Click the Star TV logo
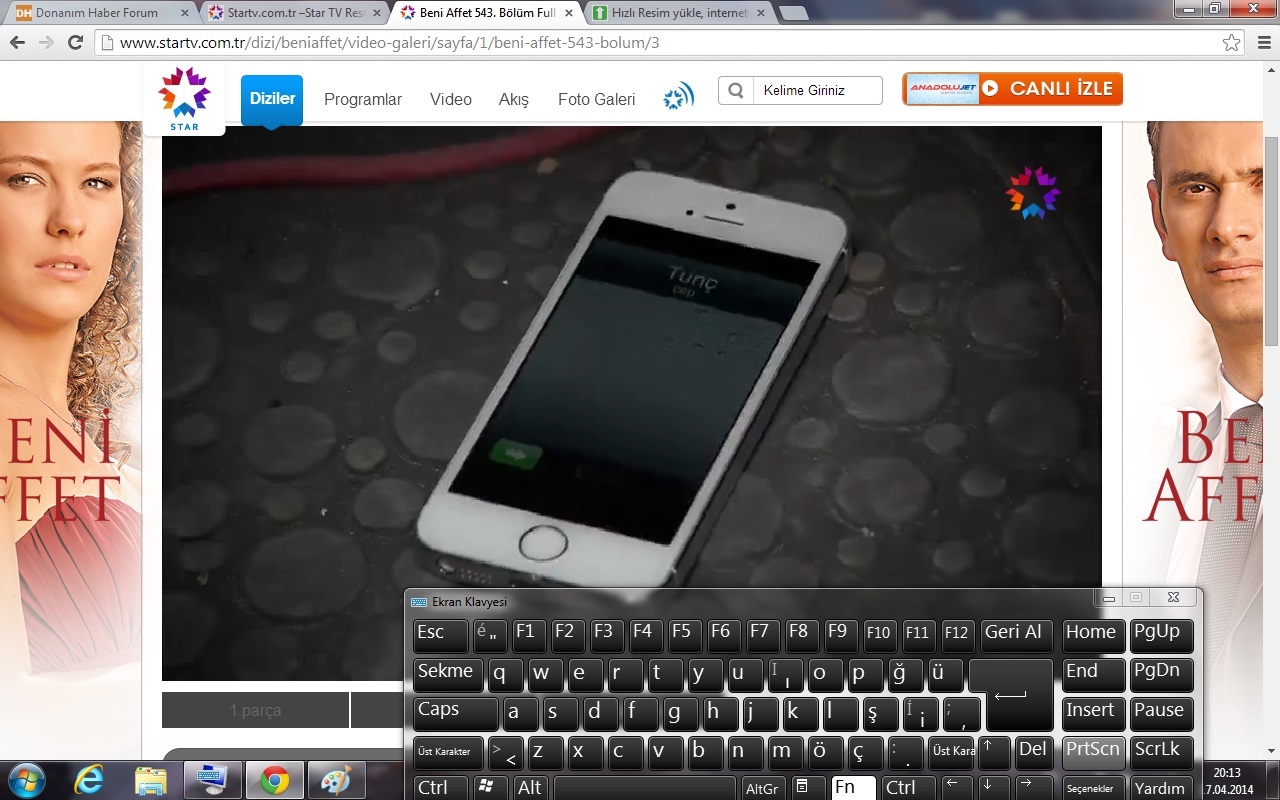Image resolution: width=1280 pixels, height=800 pixels. coord(184,98)
